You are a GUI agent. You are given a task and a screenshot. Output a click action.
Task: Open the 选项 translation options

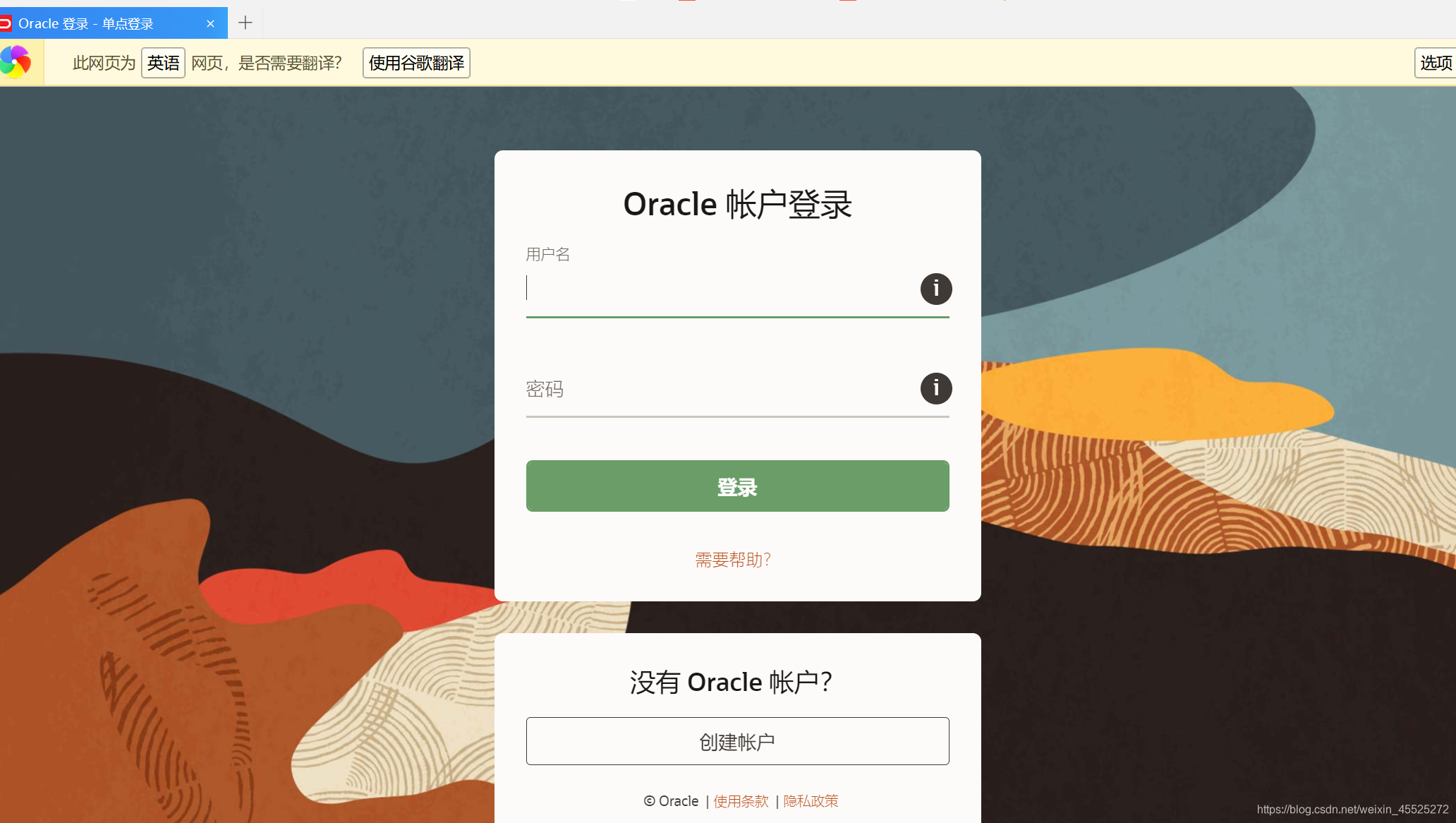click(x=1436, y=63)
